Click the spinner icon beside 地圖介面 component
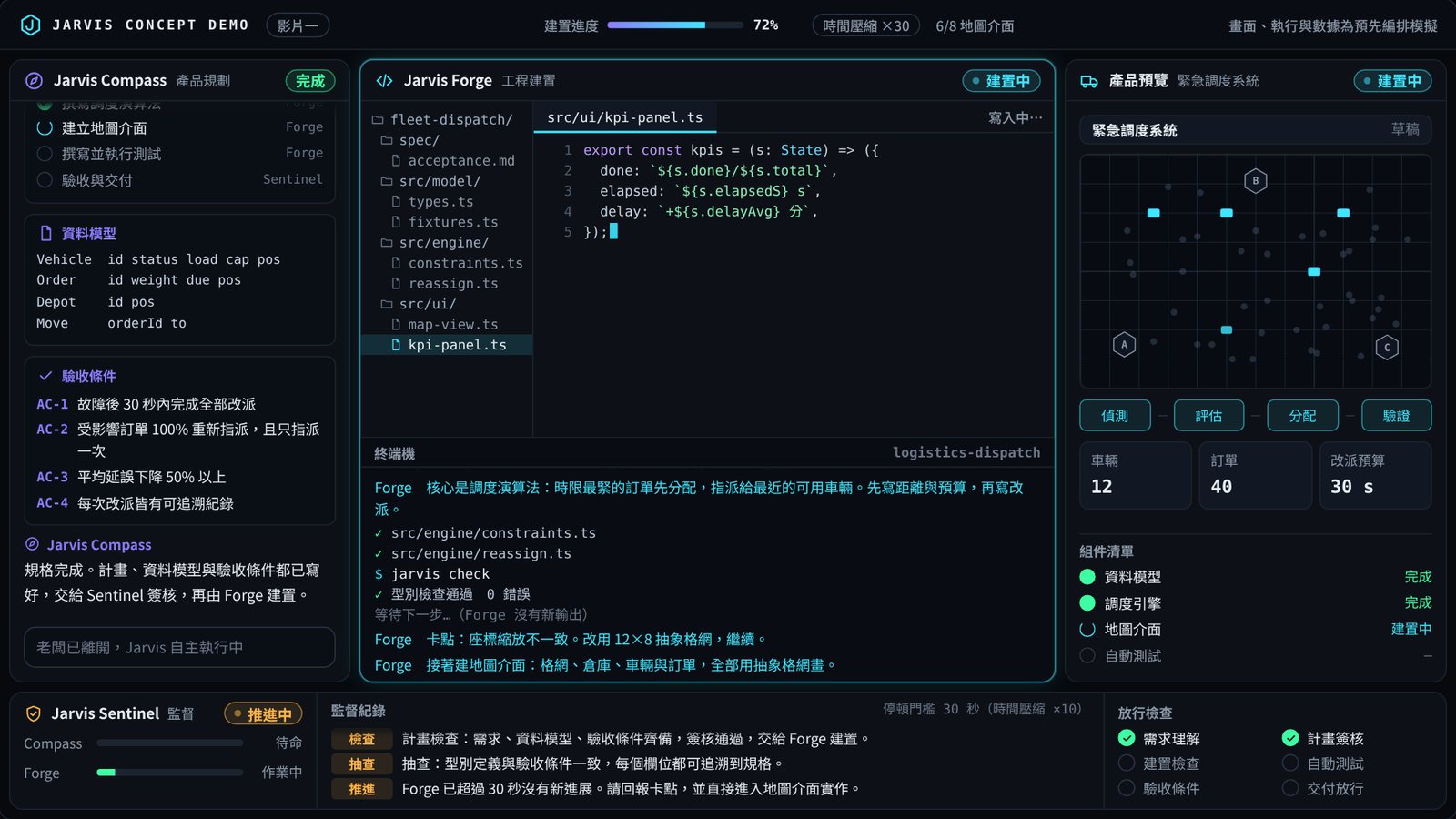Image resolution: width=1456 pixels, height=819 pixels. pos(1087,630)
